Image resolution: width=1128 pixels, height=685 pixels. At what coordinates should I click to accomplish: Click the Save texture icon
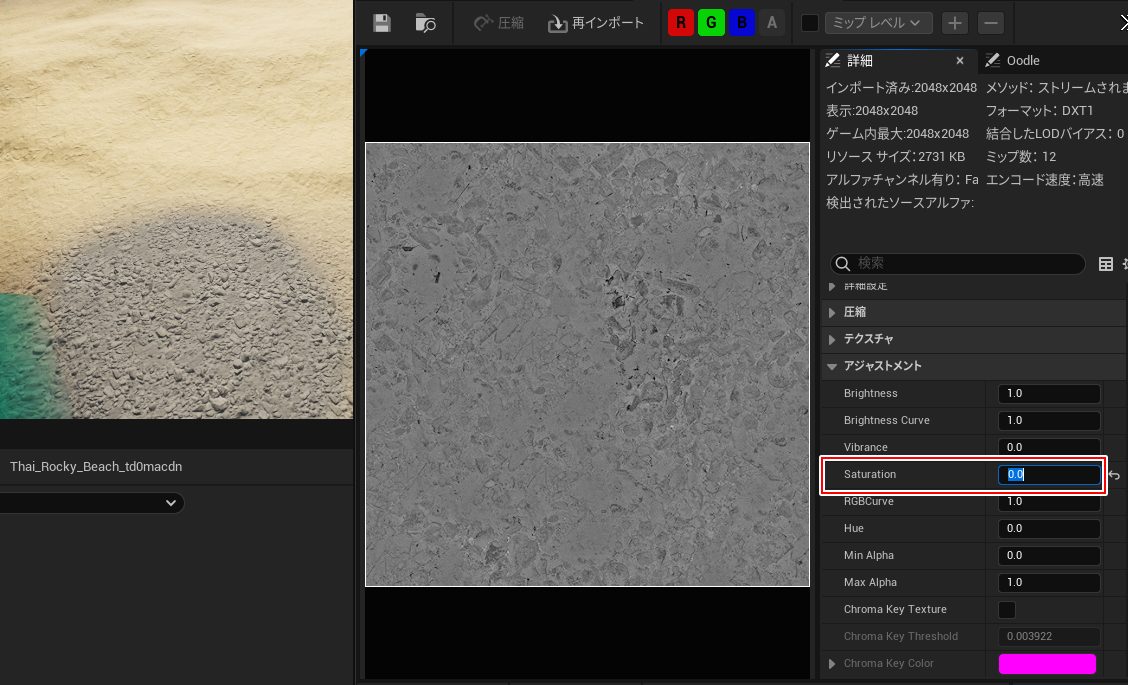[381, 23]
